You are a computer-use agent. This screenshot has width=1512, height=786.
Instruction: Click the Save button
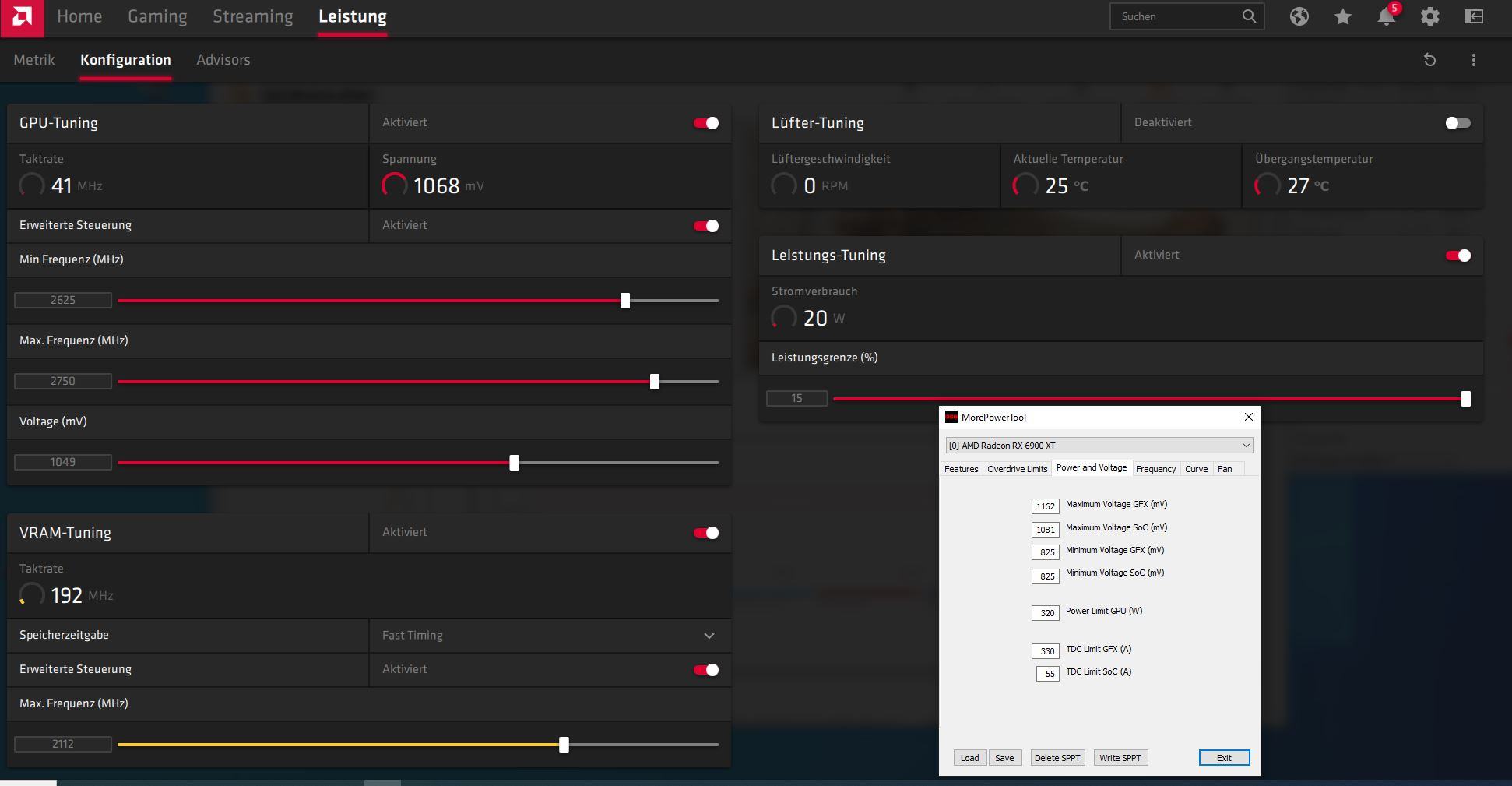click(x=1004, y=758)
